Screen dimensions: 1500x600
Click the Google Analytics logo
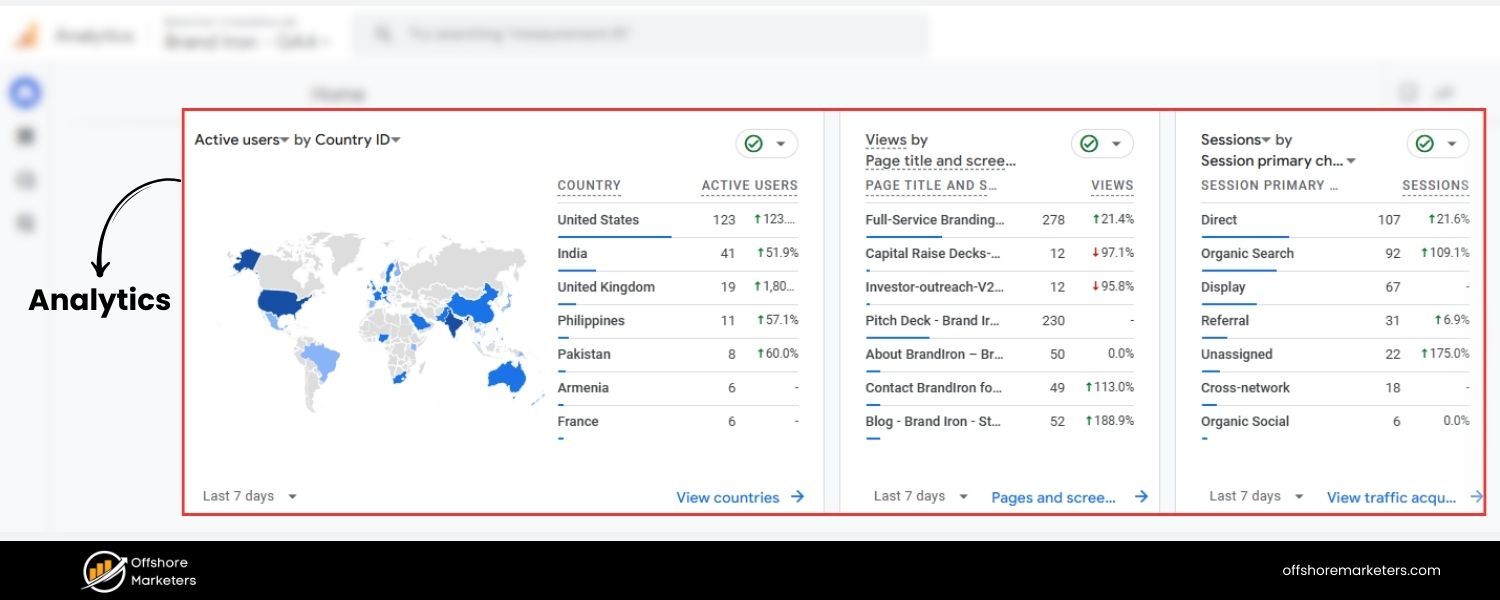[27, 33]
